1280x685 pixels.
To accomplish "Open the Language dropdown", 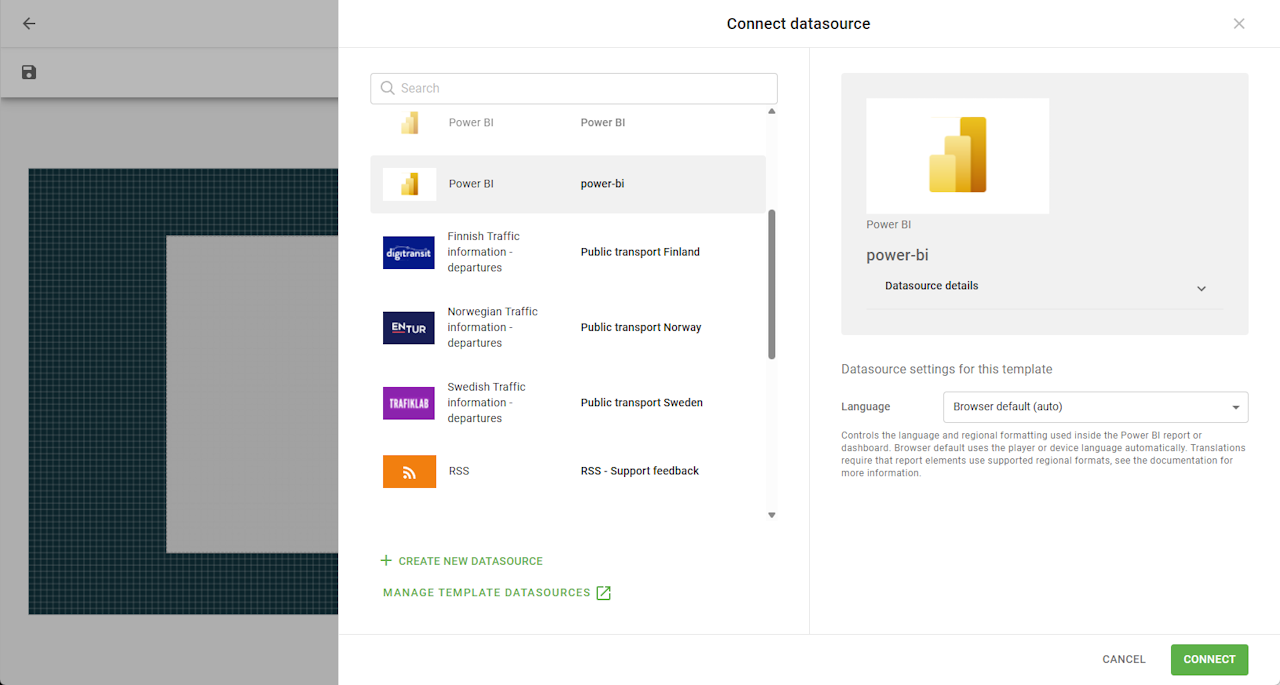I will [x=1095, y=407].
